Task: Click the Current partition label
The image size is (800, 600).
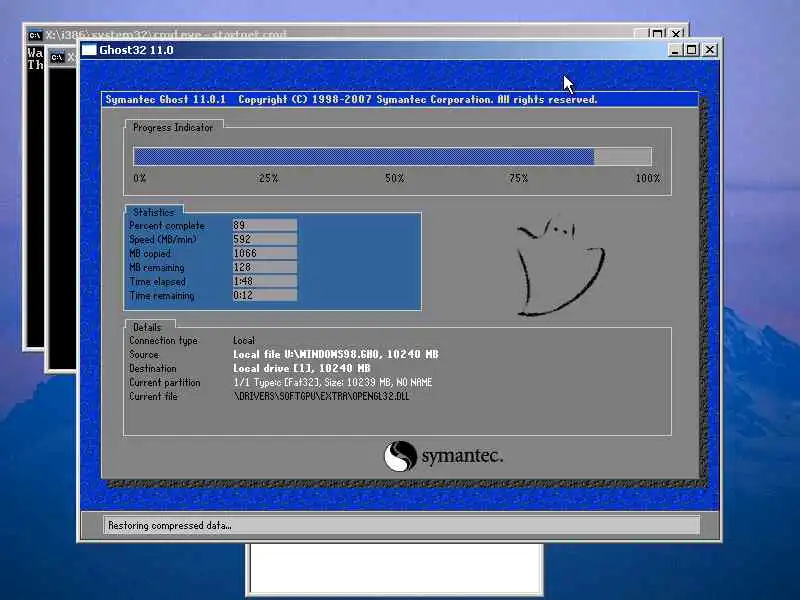Action: (x=165, y=382)
